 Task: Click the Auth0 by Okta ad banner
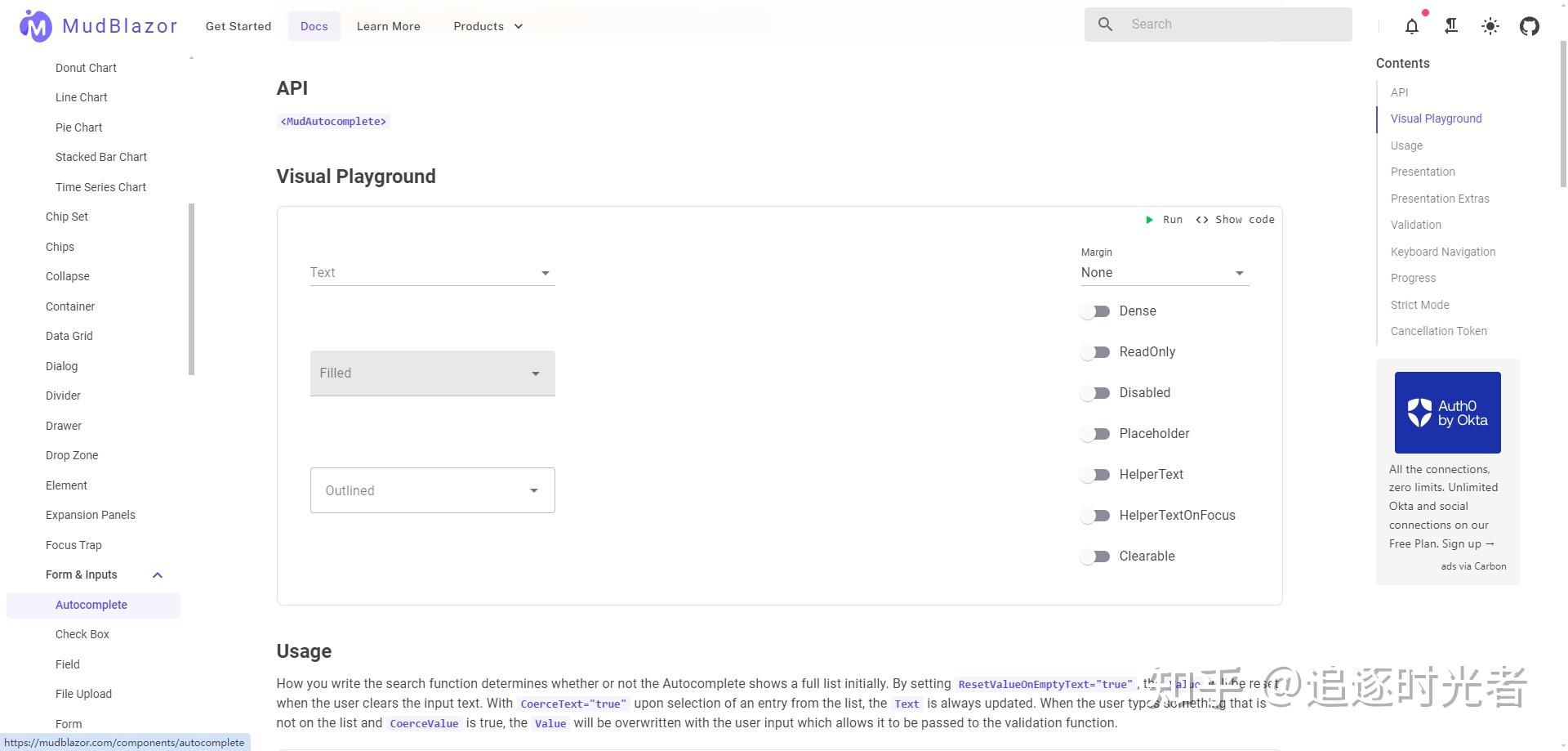coord(1447,412)
